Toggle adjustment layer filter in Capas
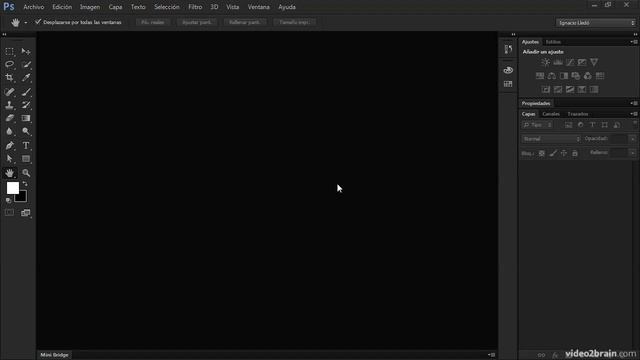The height and width of the screenshot is (360, 640). 580,125
